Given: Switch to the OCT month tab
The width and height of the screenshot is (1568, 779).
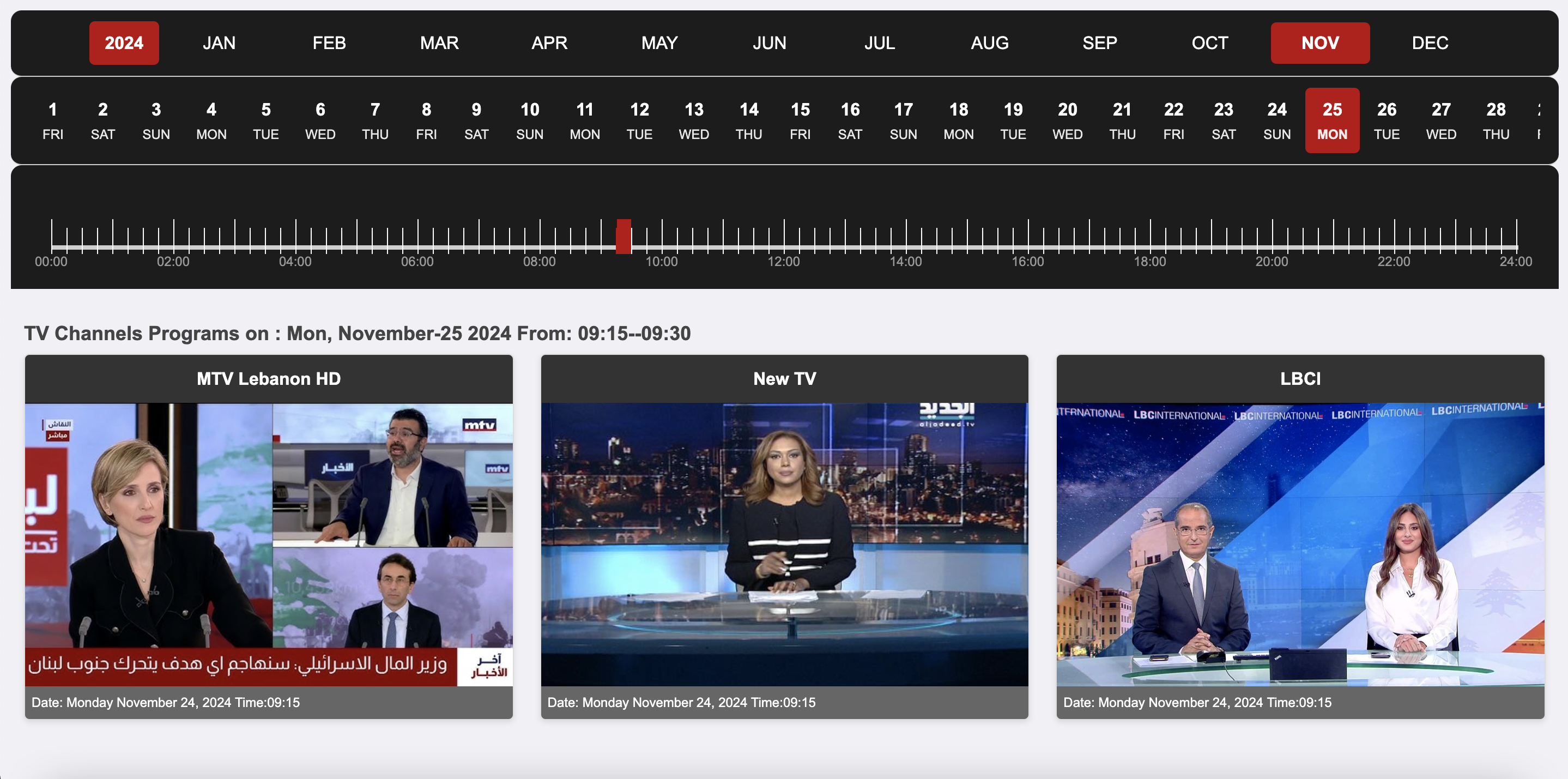Looking at the screenshot, I should point(1209,43).
